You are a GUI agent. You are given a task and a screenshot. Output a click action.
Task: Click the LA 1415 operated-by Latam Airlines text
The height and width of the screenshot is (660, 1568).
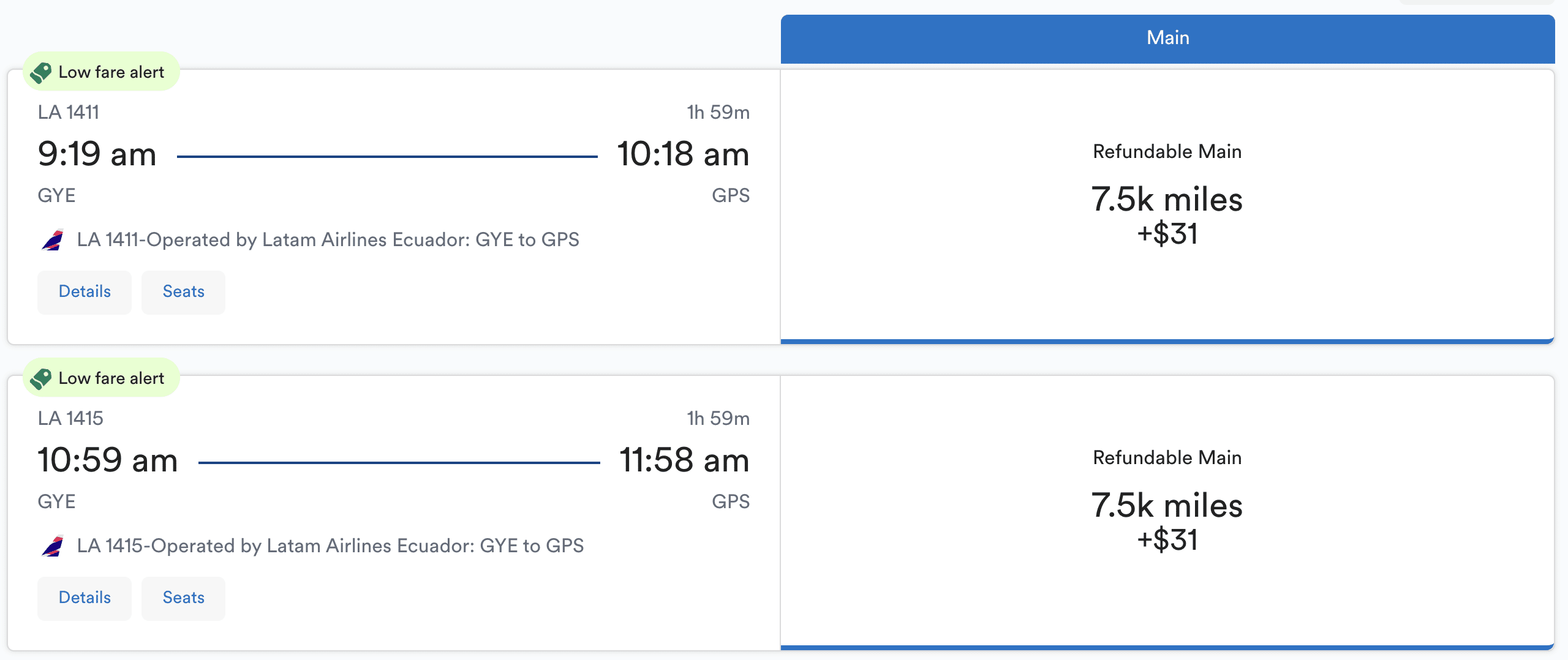tap(330, 546)
